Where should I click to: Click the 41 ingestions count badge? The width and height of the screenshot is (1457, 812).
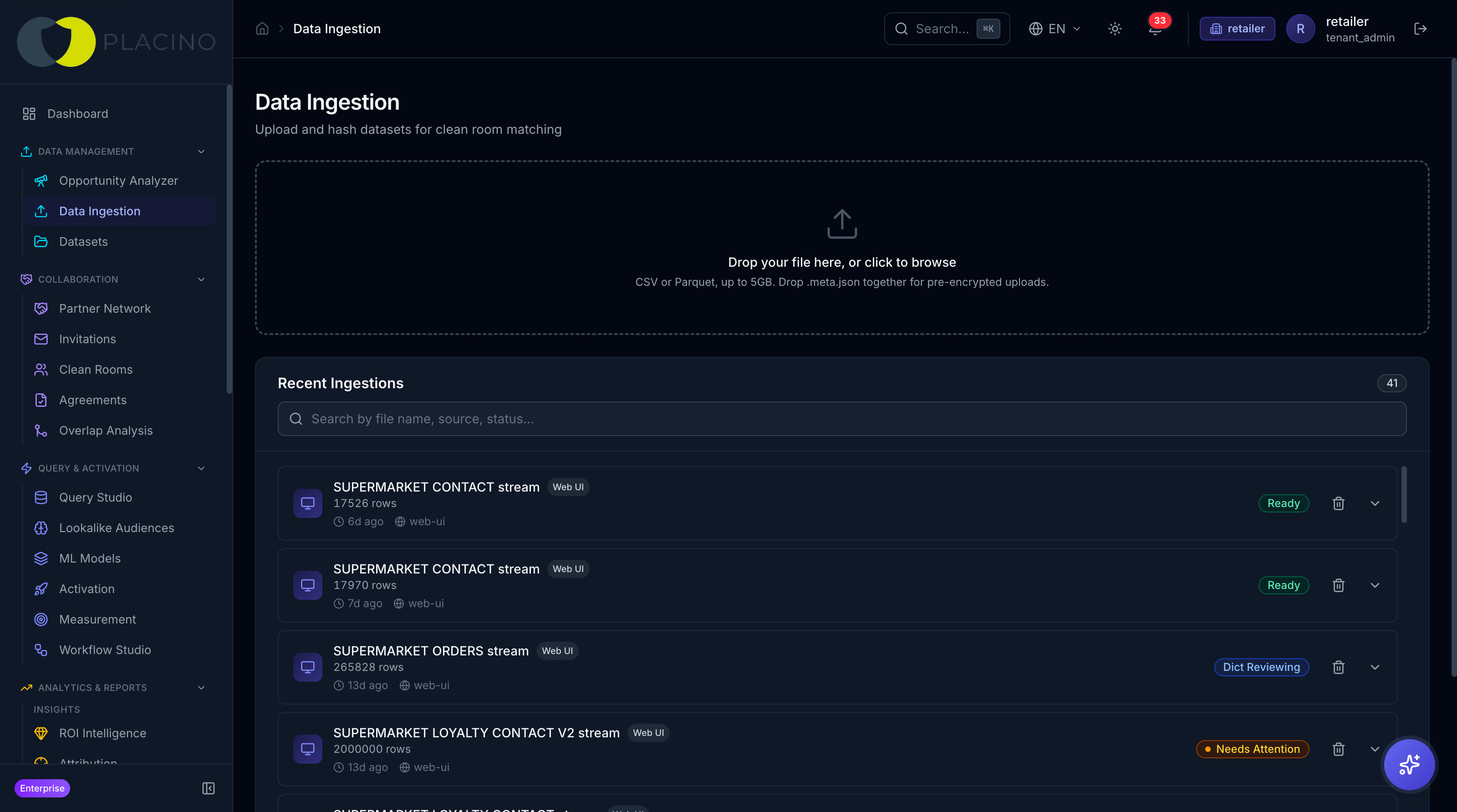[1391, 383]
